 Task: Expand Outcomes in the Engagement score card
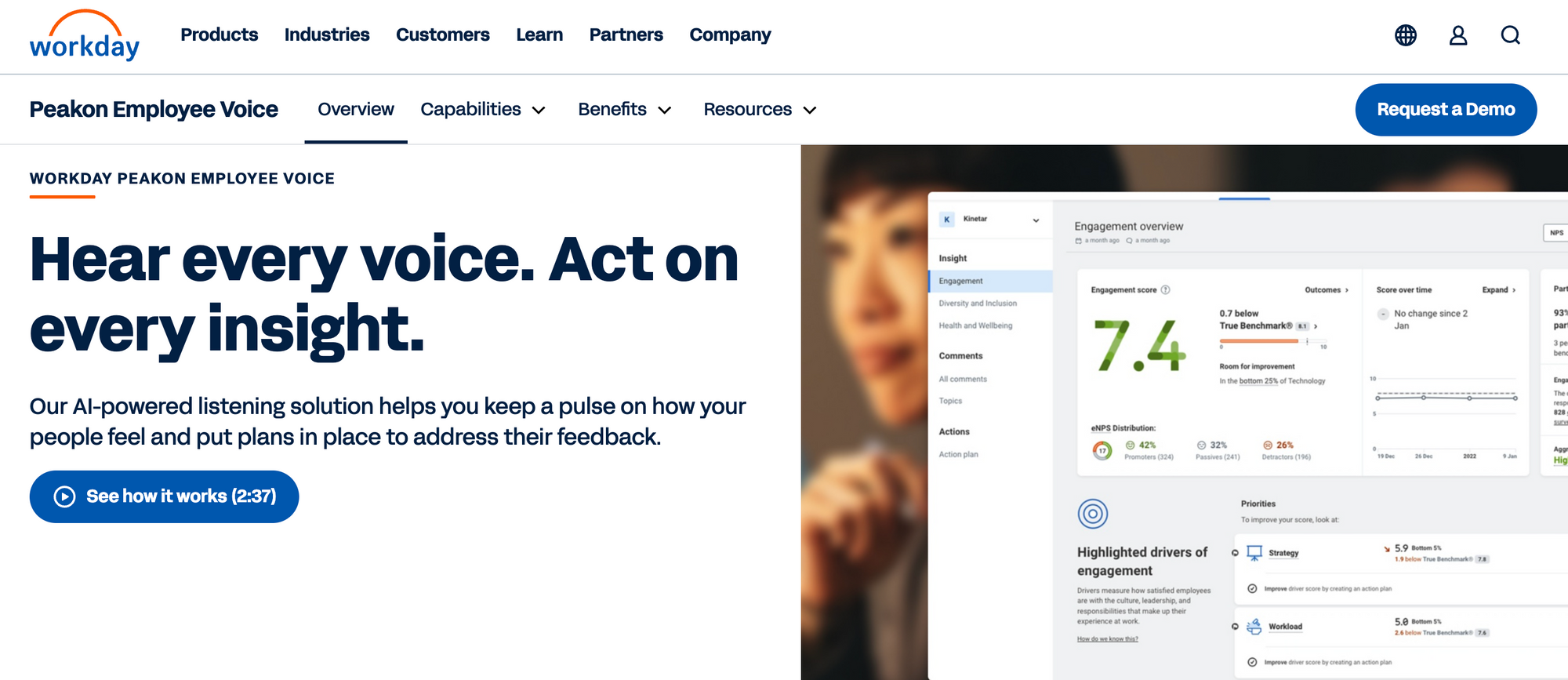[x=1327, y=290]
